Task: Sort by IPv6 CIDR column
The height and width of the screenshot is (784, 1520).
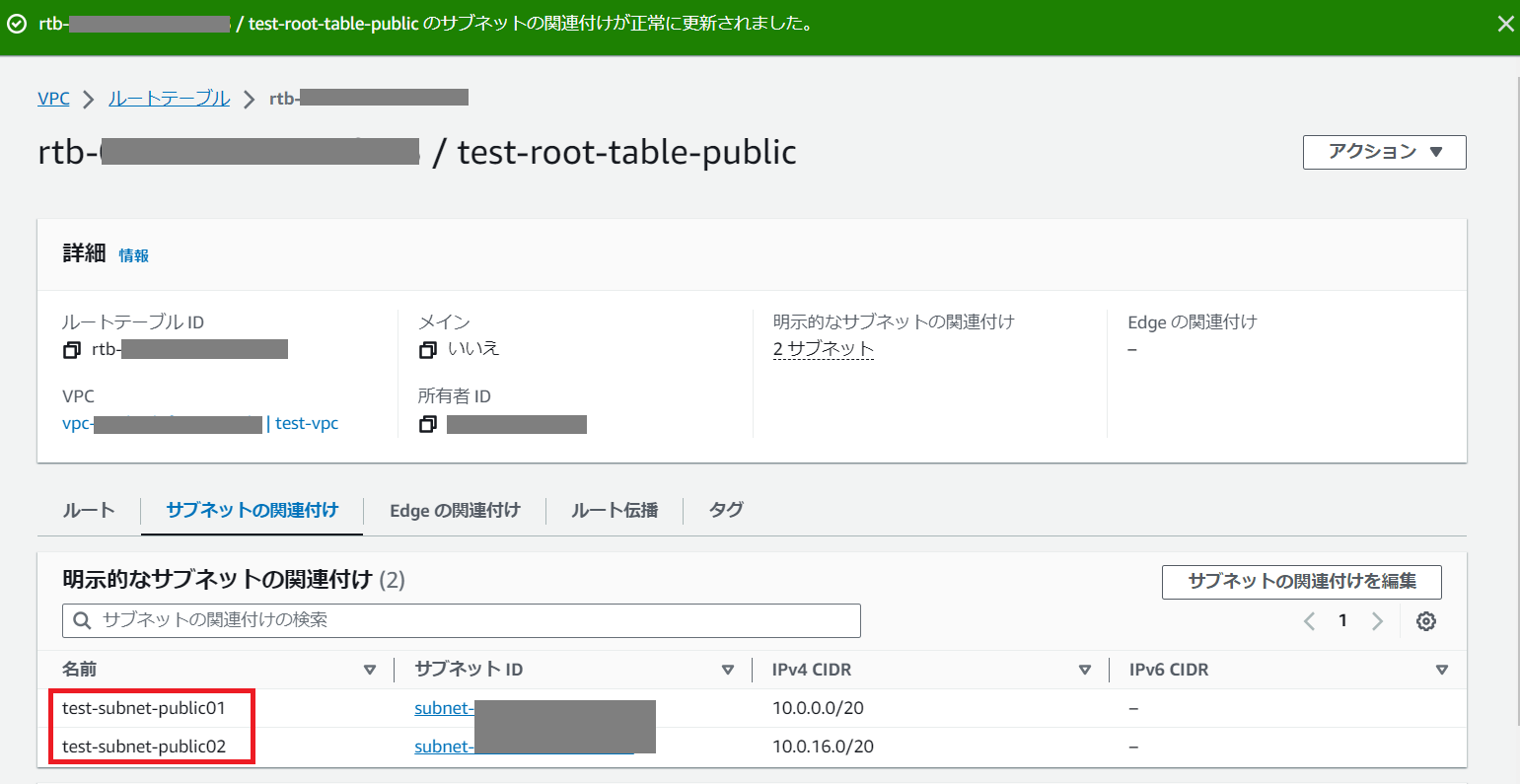Action: tap(1441, 670)
